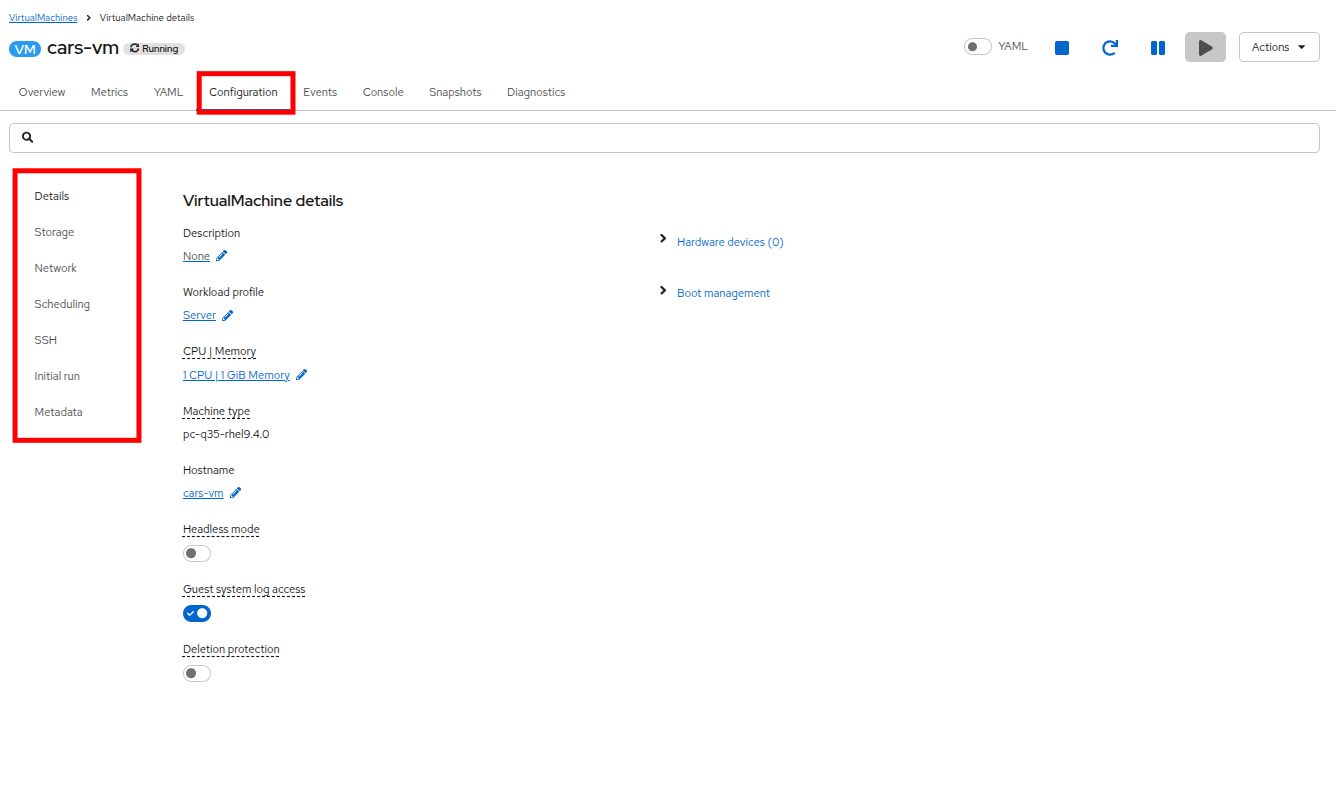Switch to the Snapshots tab
Screen dimensions: 1336x792
pos(455,92)
